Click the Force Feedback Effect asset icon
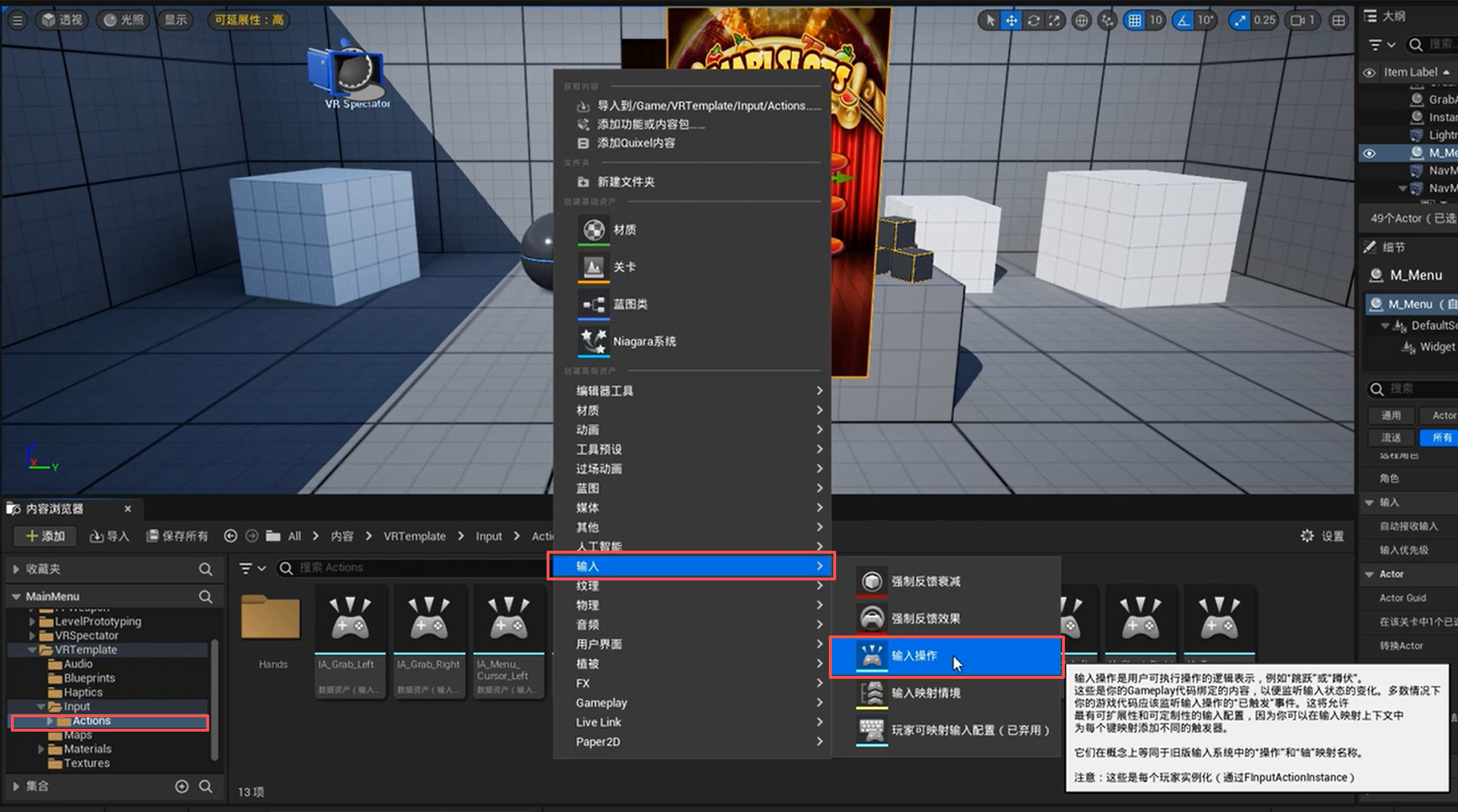Image resolution: width=1458 pixels, height=812 pixels. [x=872, y=618]
